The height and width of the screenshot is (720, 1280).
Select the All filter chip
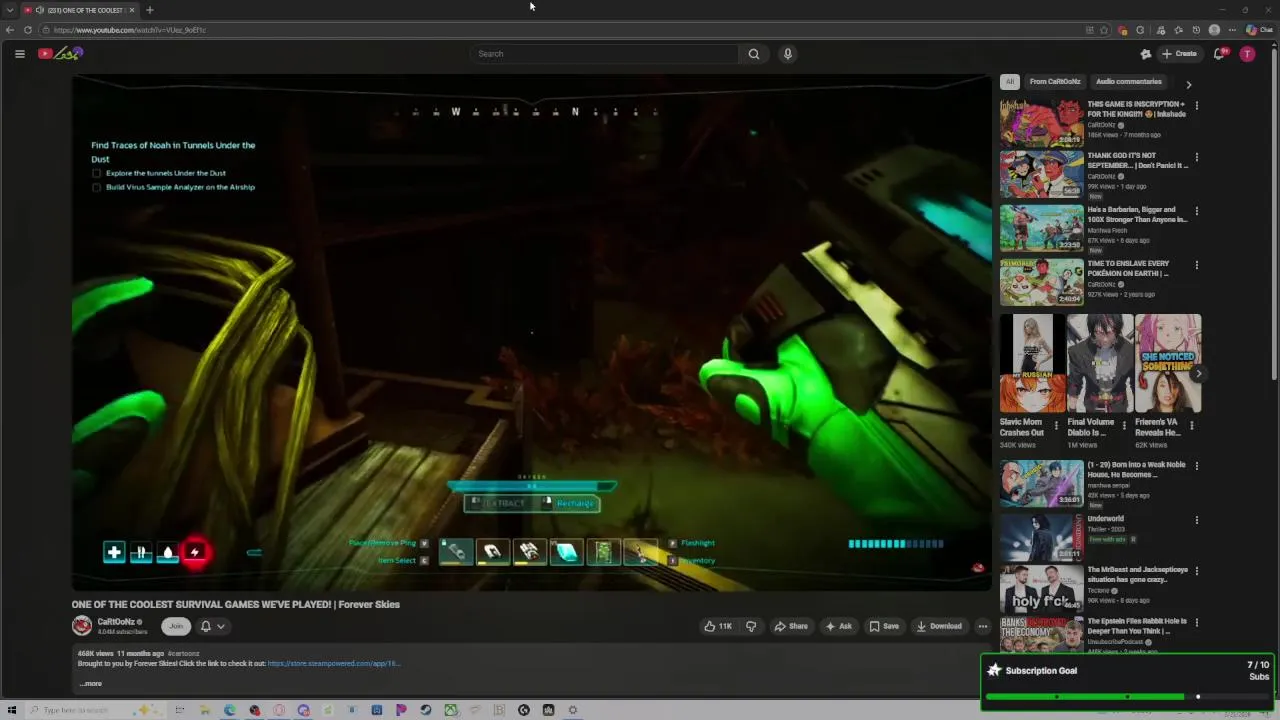[1010, 82]
